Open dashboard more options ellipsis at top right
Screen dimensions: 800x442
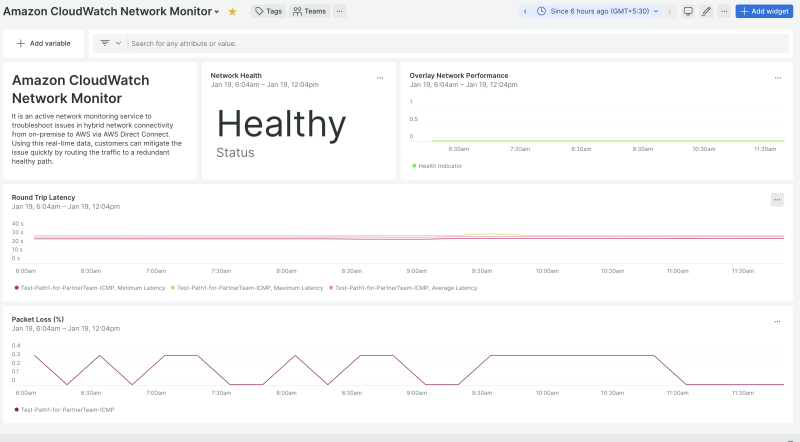click(x=724, y=11)
